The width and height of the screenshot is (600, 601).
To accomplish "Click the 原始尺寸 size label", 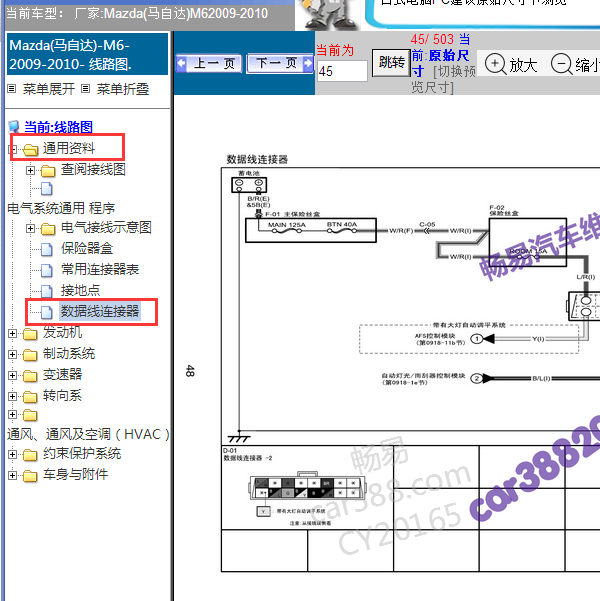I will [x=441, y=63].
